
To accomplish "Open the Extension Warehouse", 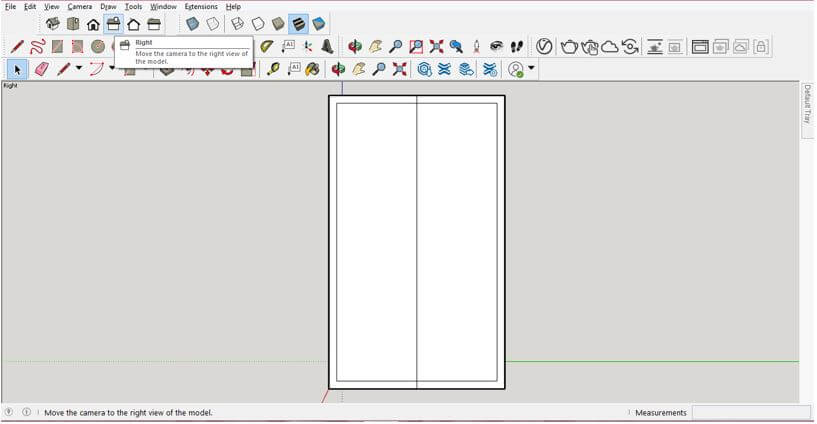I will 444,69.
